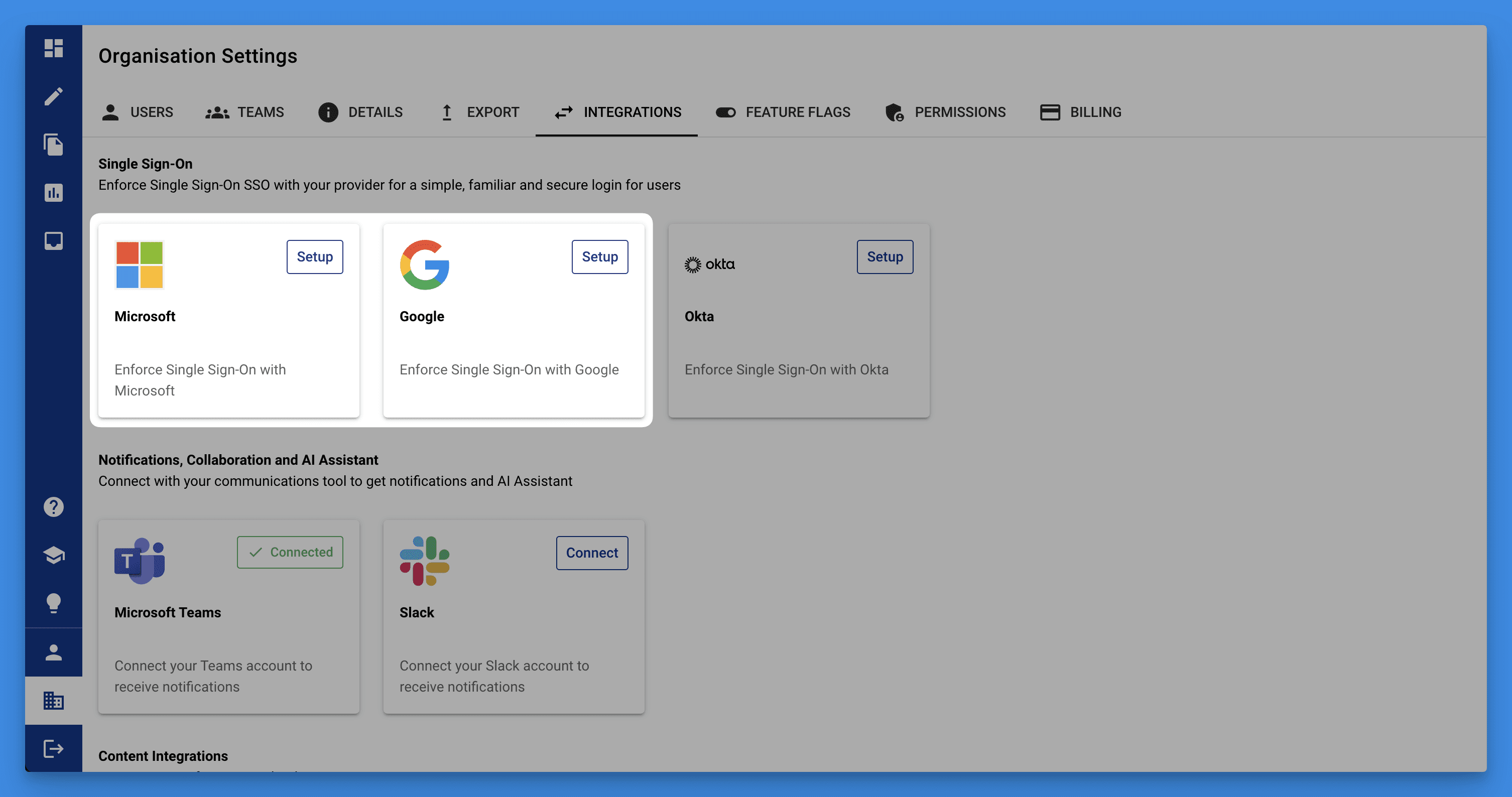Click Setup for Google SSO

[599, 257]
